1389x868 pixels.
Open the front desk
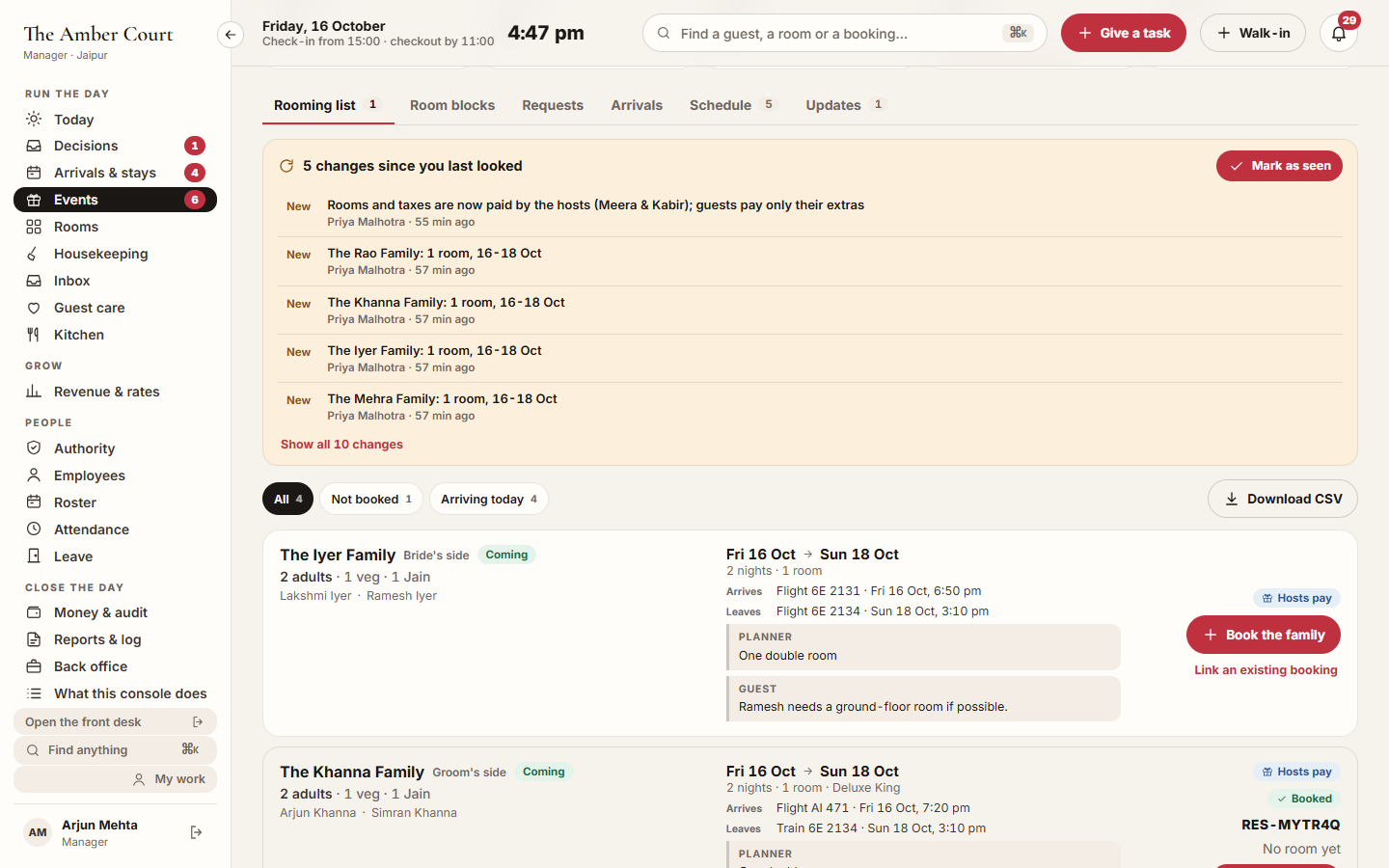coord(115,722)
